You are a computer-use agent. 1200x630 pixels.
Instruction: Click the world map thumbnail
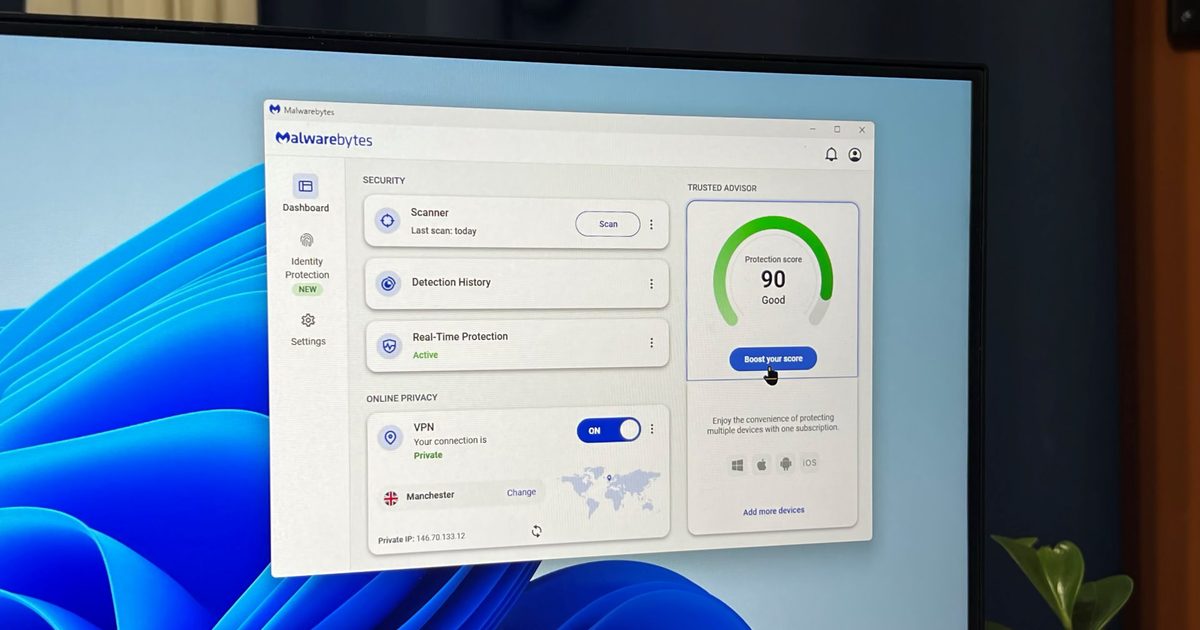coord(610,490)
